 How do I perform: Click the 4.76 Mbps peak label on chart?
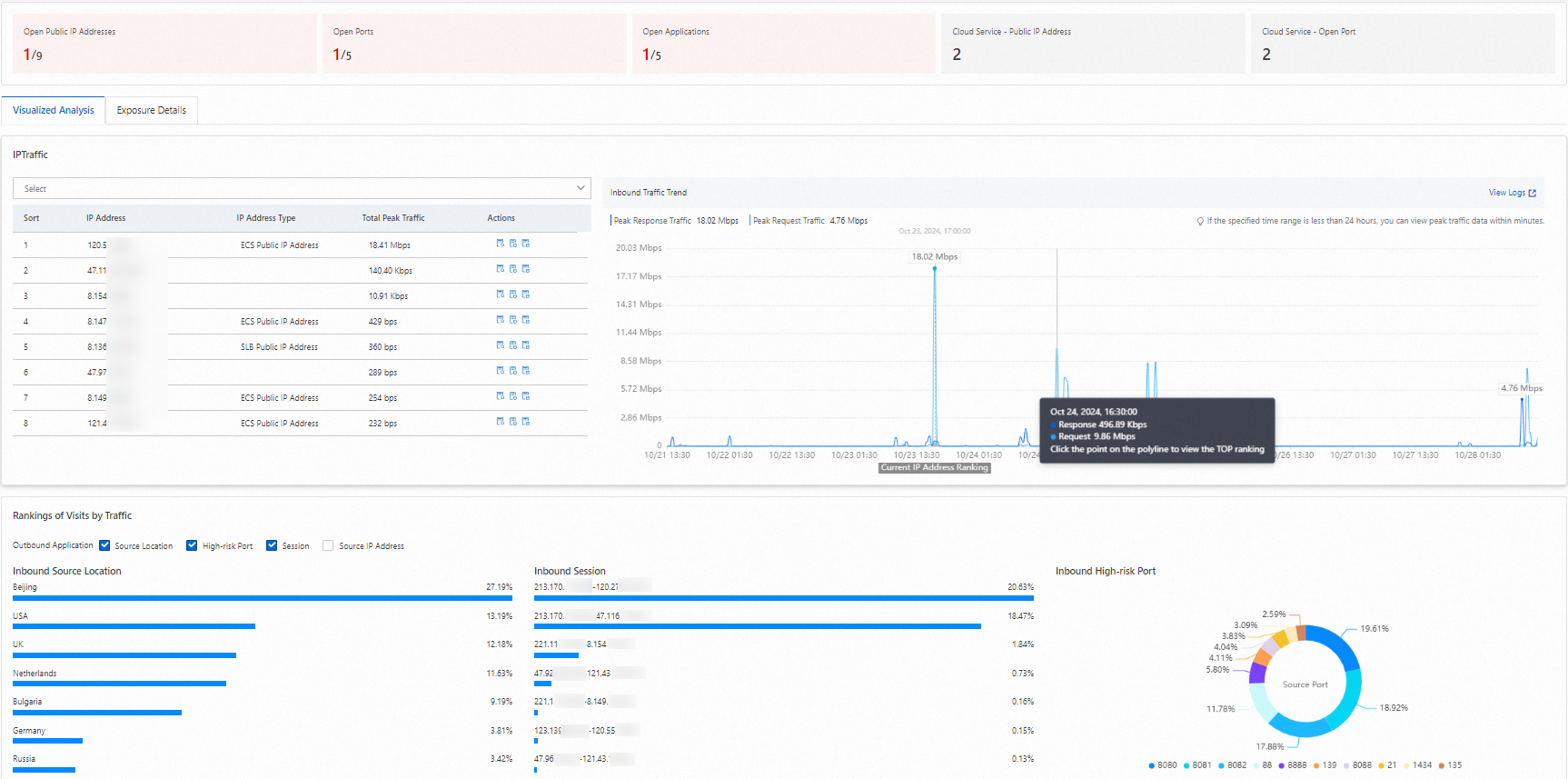pyautogui.click(x=1522, y=388)
